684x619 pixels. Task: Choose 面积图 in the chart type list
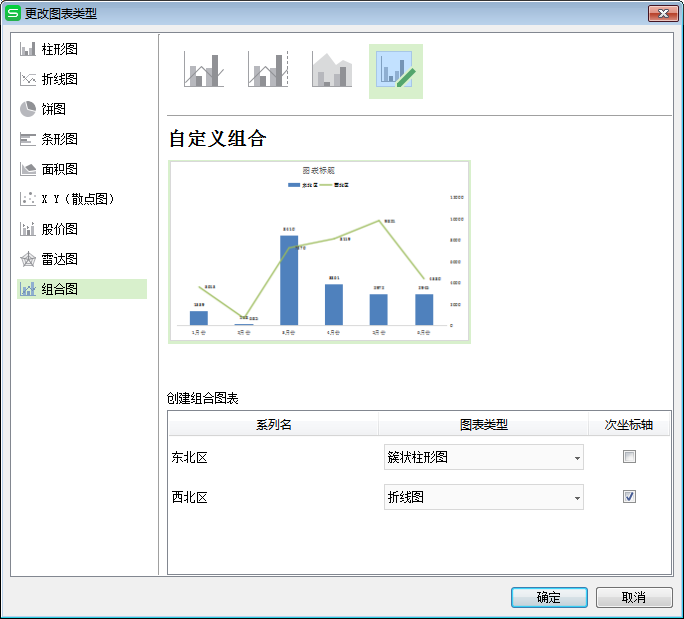coord(59,169)
